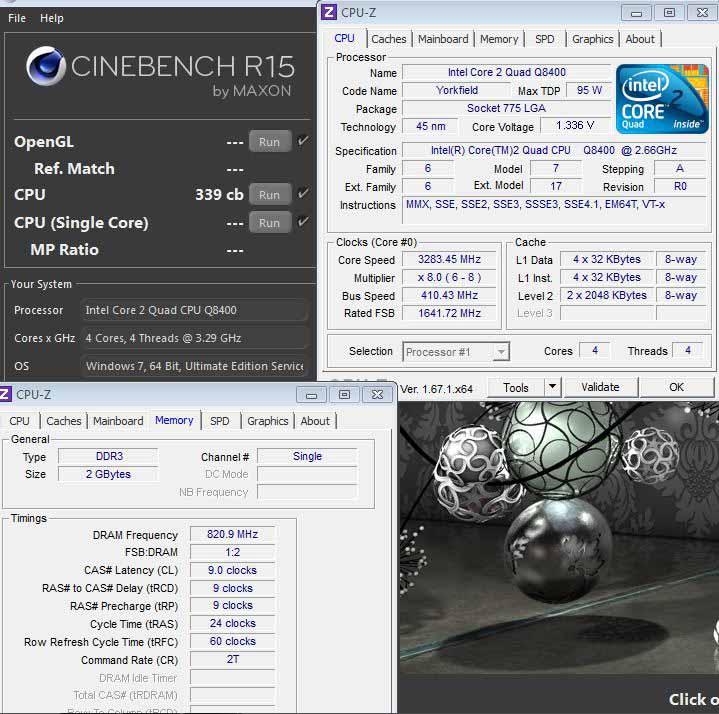Click the Multiplier value x 8.0 (6 - 8)
Screen dimensions: 719x714
point(449,277)
